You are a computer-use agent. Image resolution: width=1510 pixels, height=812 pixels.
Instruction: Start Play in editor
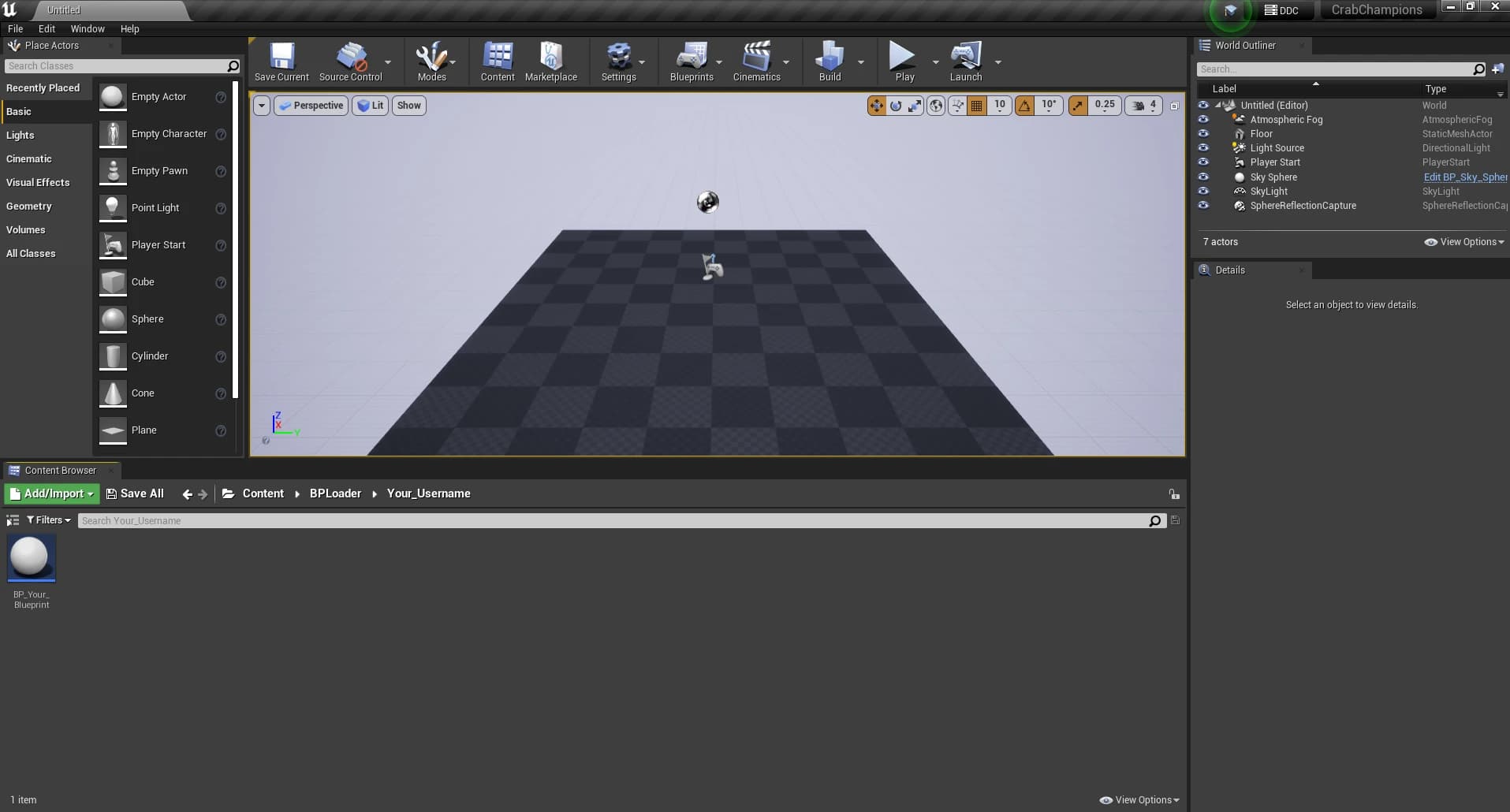pos(904,61)
